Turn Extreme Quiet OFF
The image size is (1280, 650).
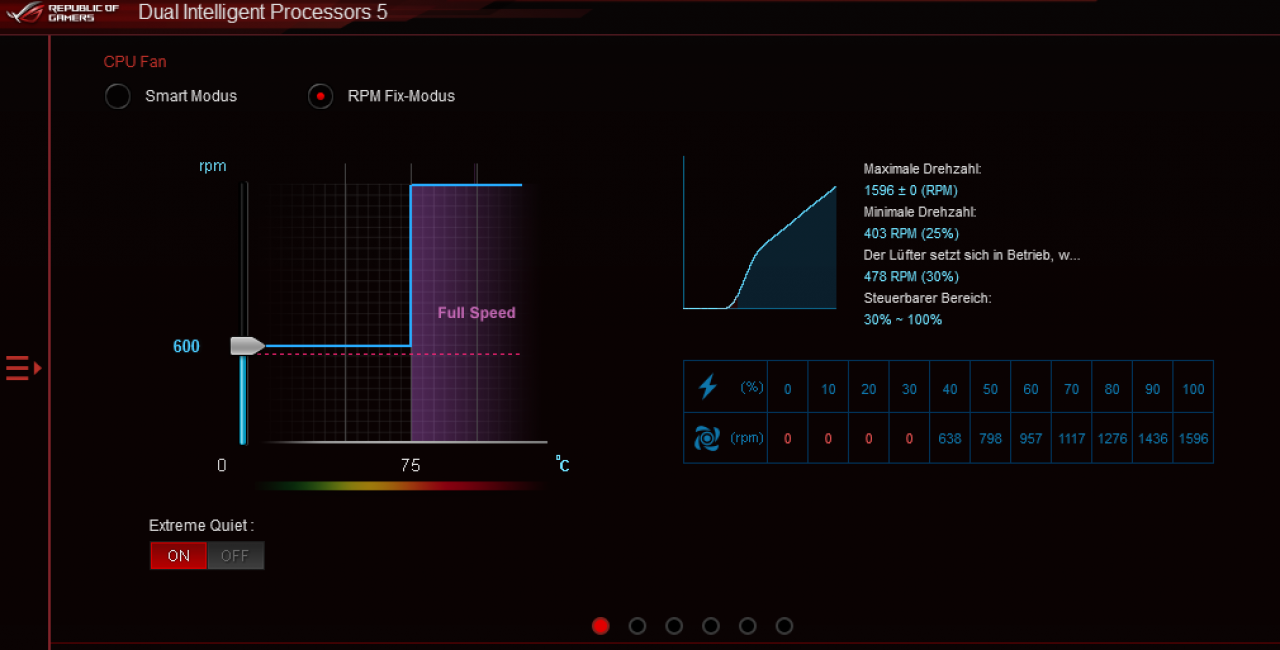click(235, 556)
